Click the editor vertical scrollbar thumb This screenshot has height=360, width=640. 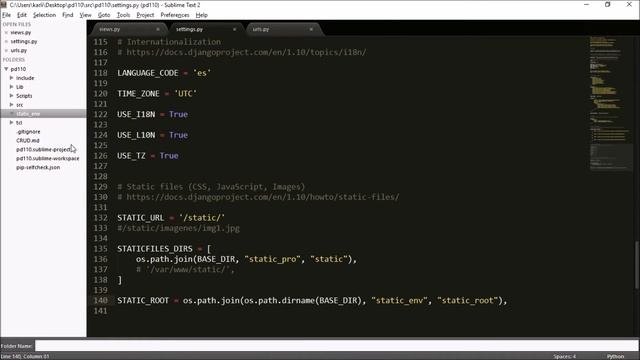[637, 265]
